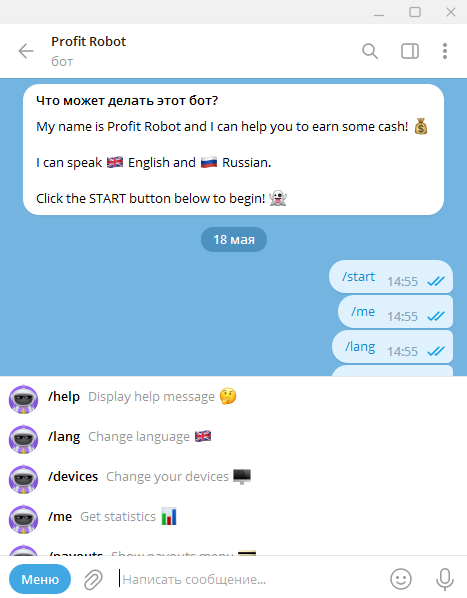Open search in this chat
The image size is (467, 598).
(370, 51)
